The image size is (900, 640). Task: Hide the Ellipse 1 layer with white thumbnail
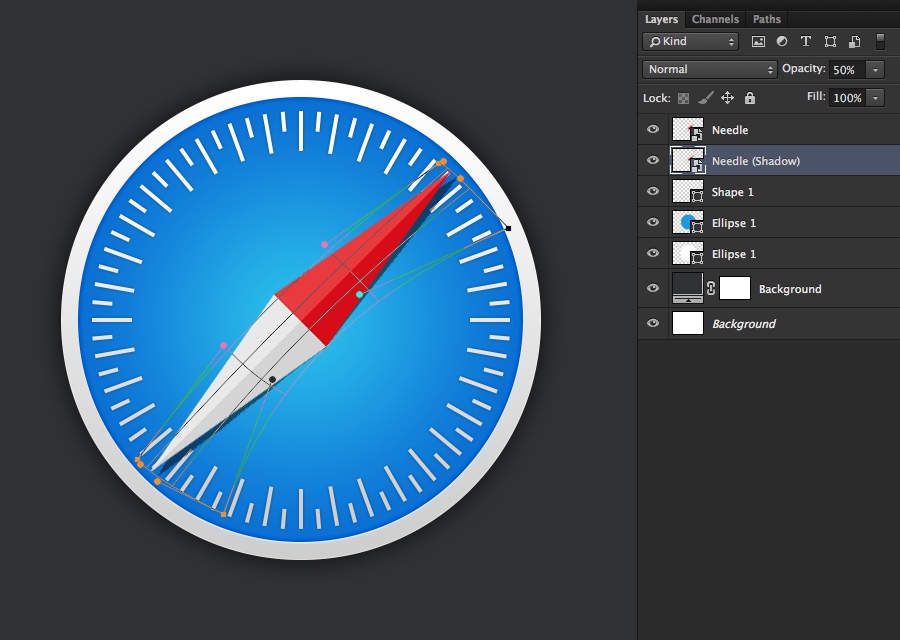(653, 253)
